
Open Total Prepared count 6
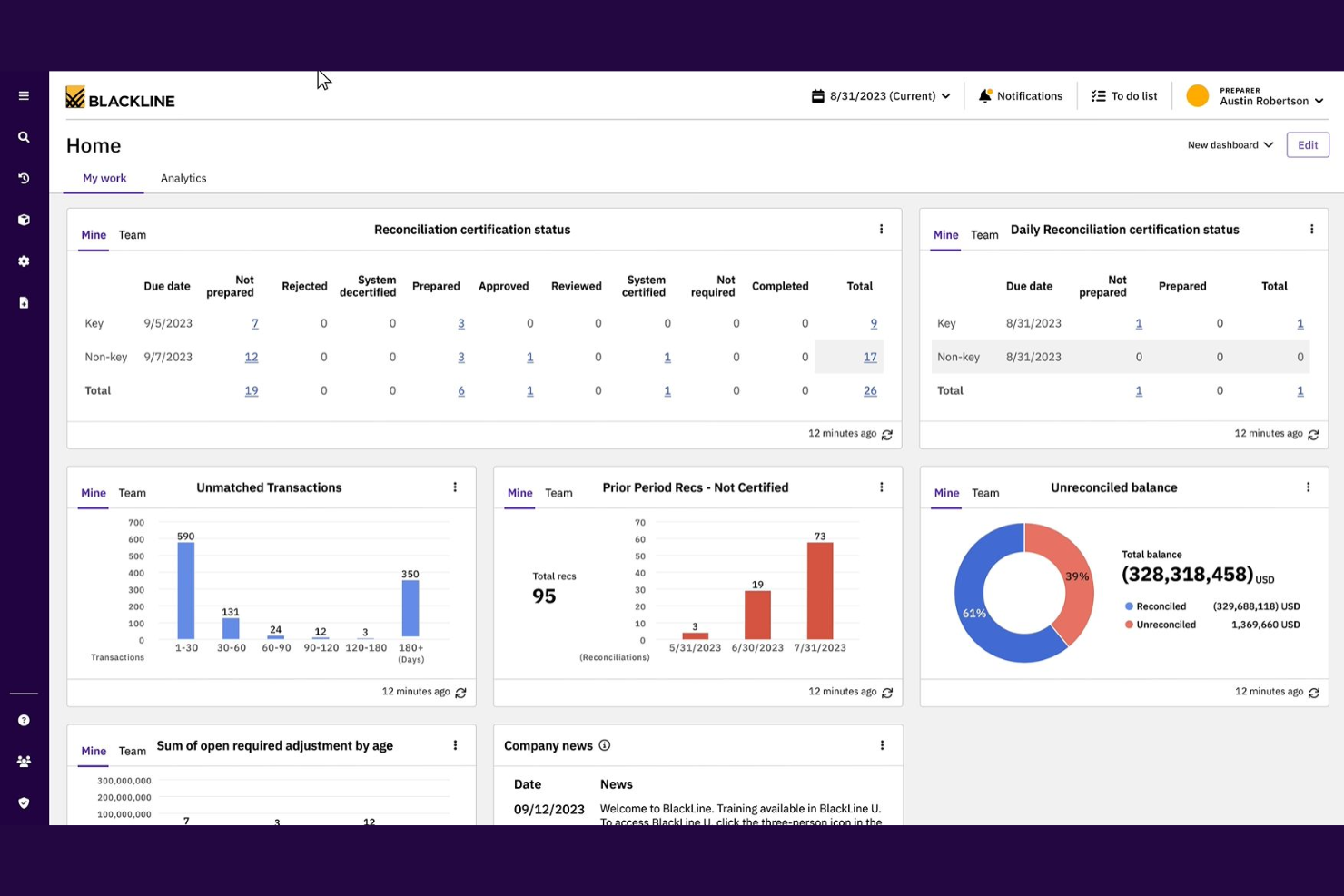[x=461, y=390]
